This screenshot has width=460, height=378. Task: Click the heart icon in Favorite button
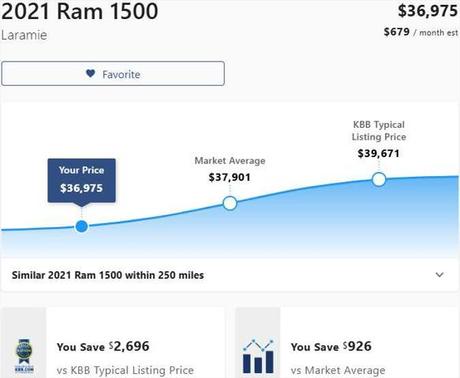click(90, 73)
